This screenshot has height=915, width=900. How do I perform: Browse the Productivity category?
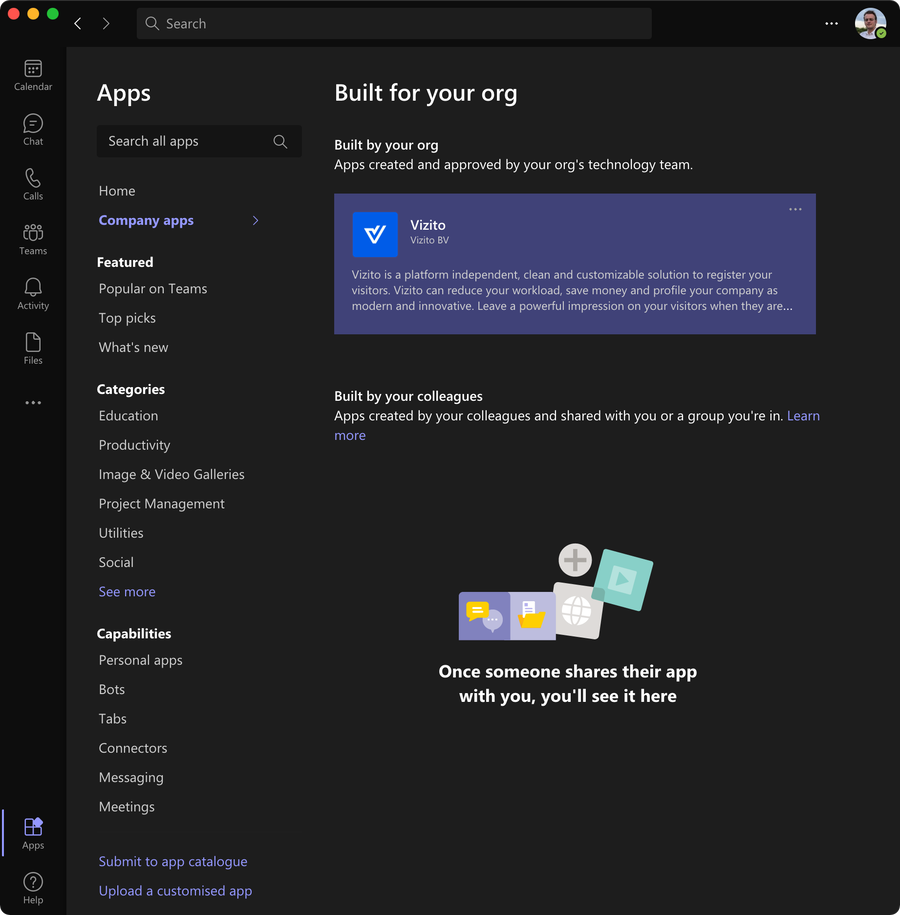click(133, 444)
